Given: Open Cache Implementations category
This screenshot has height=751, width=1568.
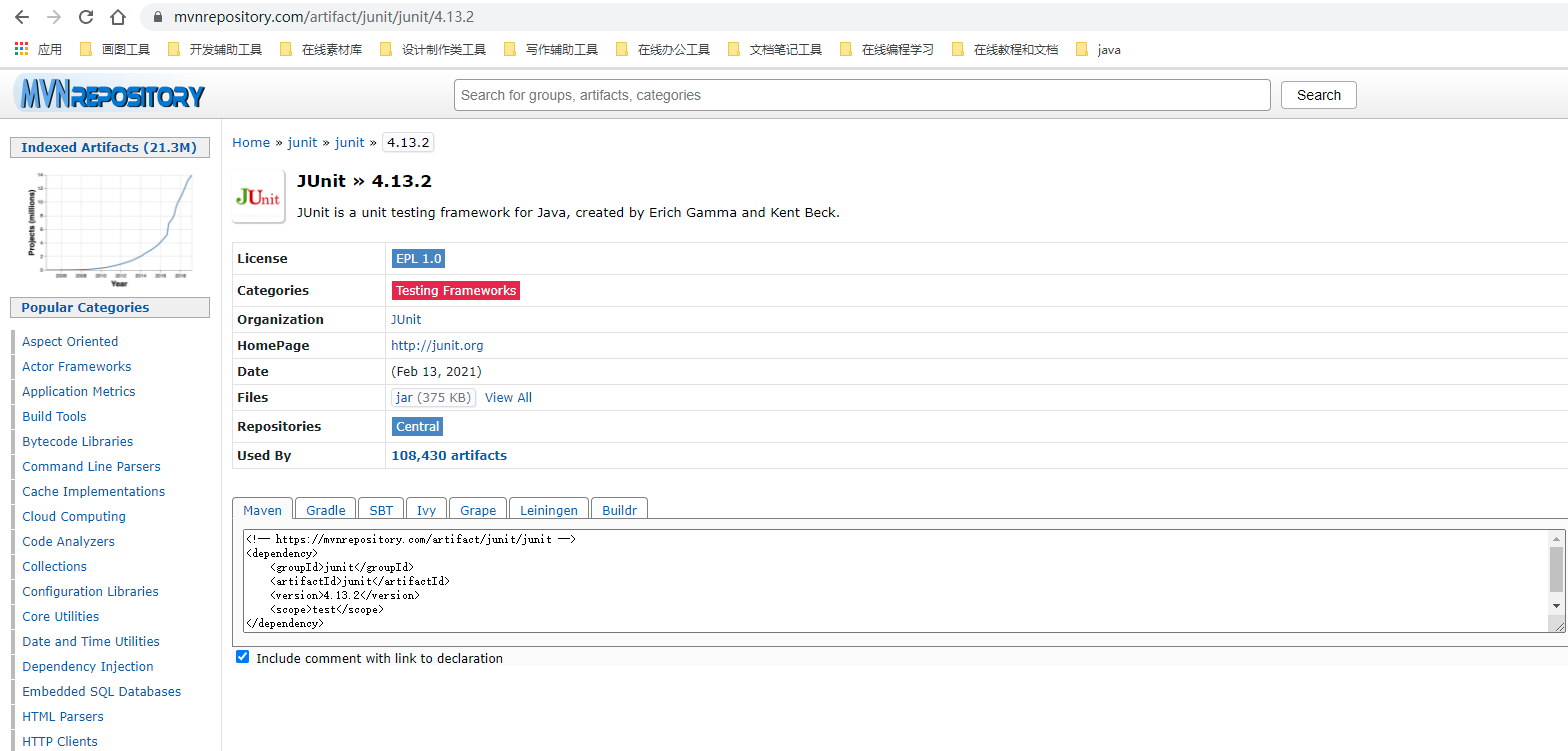Looking at the screenshot, I should [x=94, y=491].
